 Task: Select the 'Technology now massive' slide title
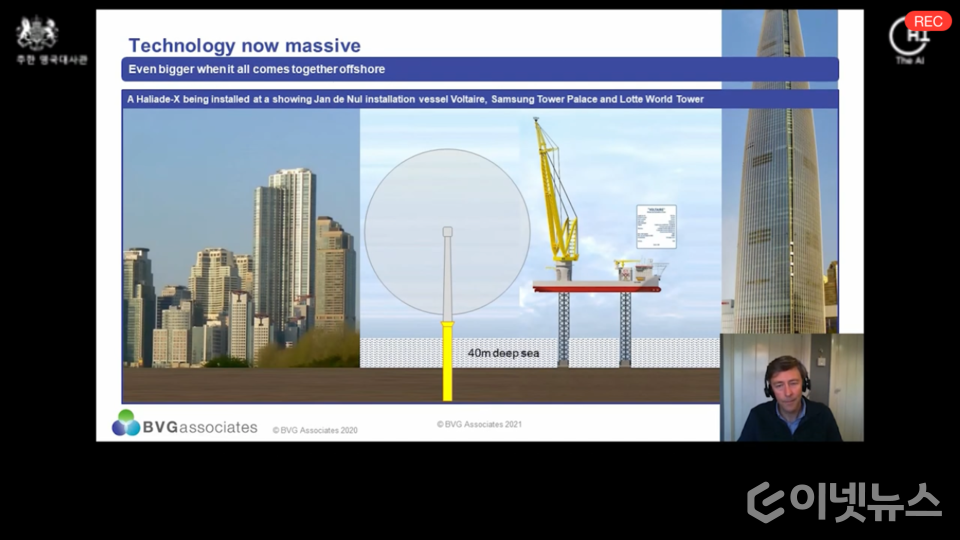pyautogui.click(x=244, y=45)
